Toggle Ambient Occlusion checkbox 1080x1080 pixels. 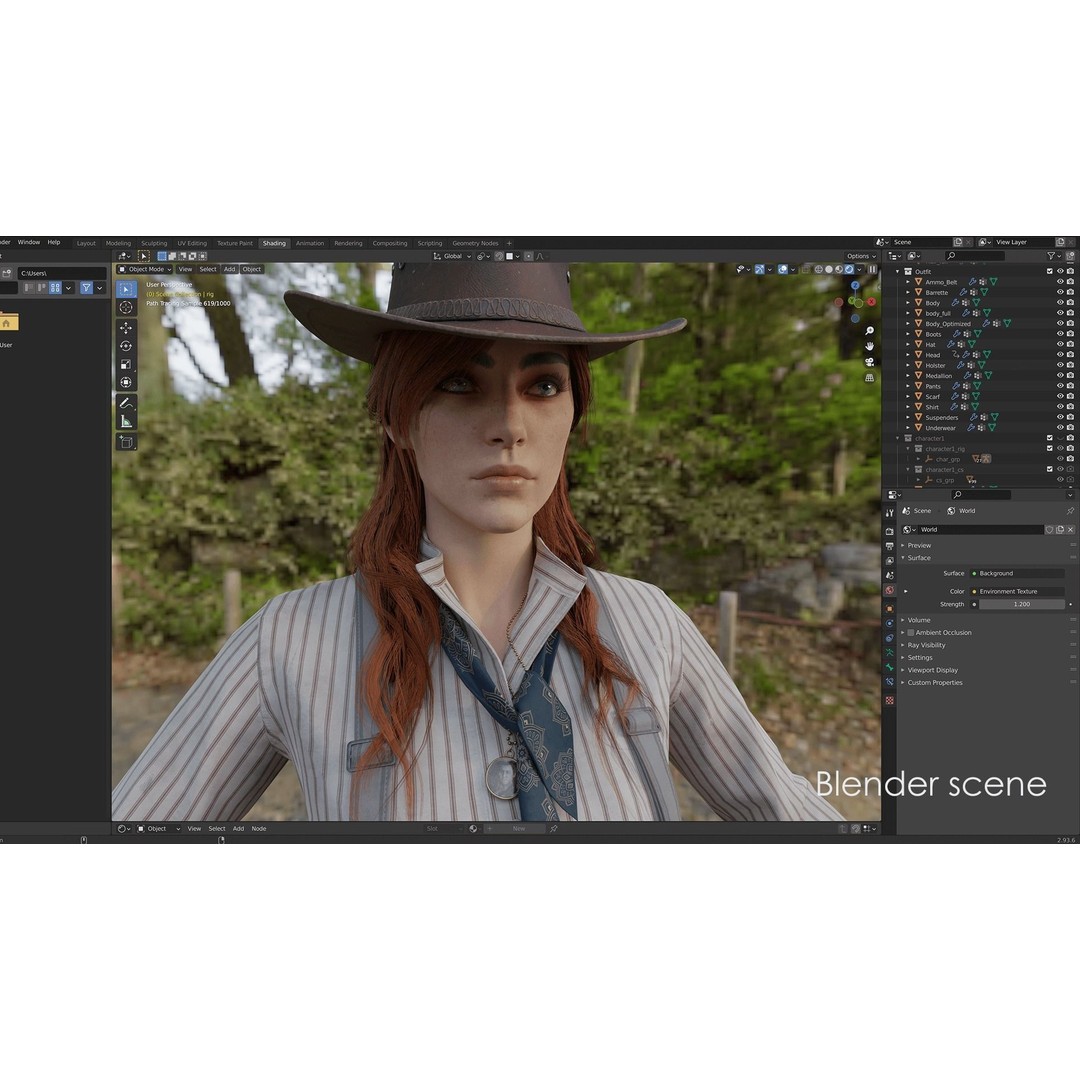tap(911, 632)
